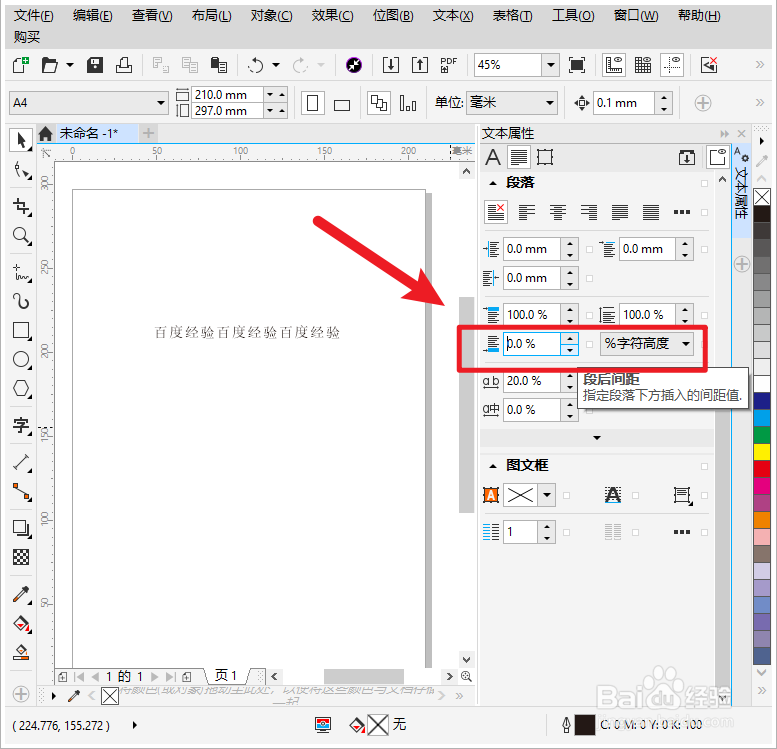The image size is (777, 749).
Task: Open the 效果 menu
Action: [x=333, y=16]
